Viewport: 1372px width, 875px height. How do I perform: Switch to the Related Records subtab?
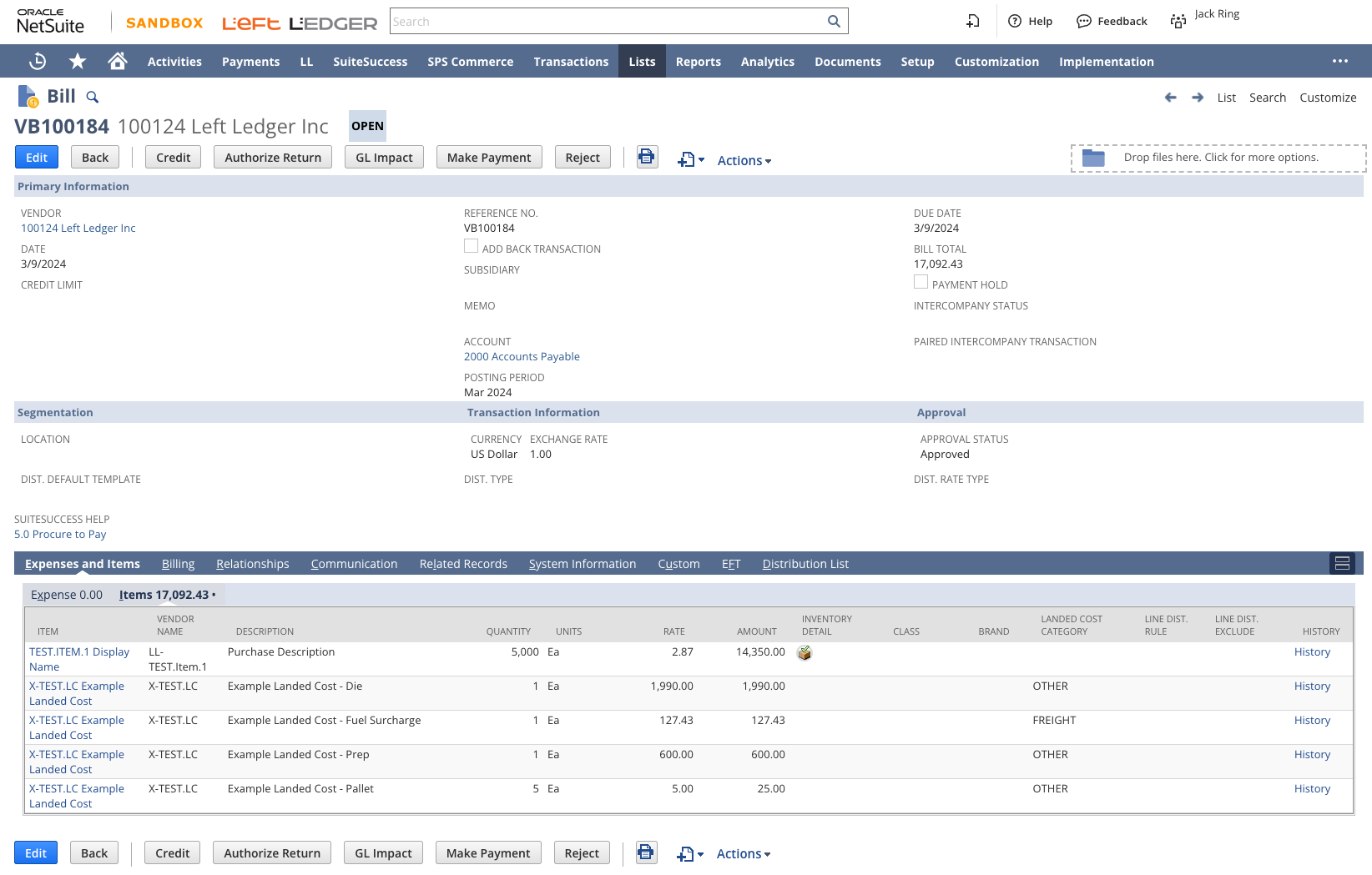coord(463,564)
